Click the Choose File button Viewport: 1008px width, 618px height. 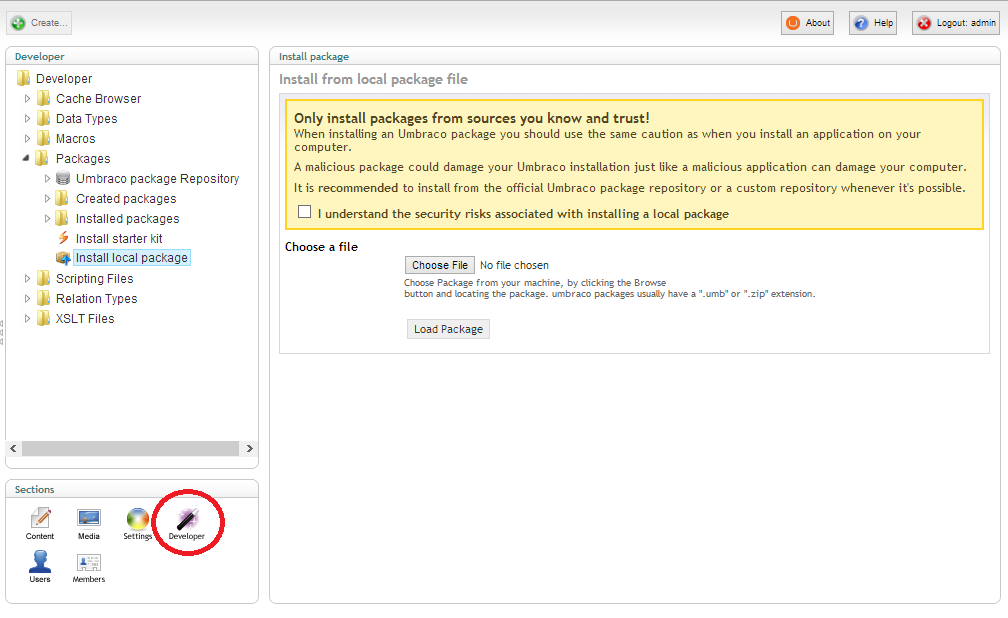pos(440,265)
